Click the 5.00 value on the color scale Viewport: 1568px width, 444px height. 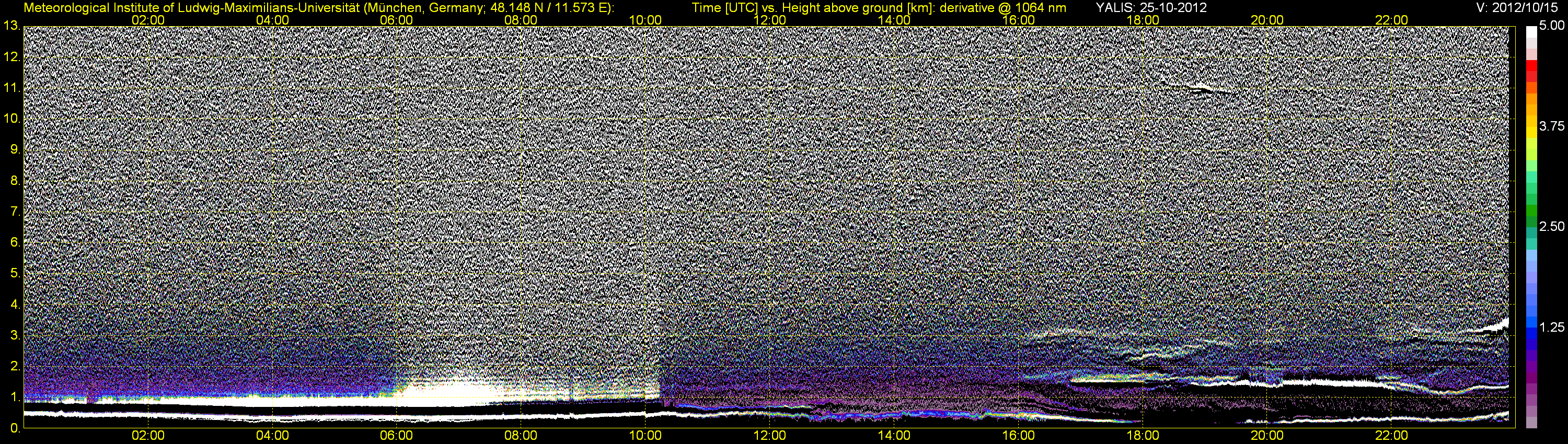pos(1552,26)
